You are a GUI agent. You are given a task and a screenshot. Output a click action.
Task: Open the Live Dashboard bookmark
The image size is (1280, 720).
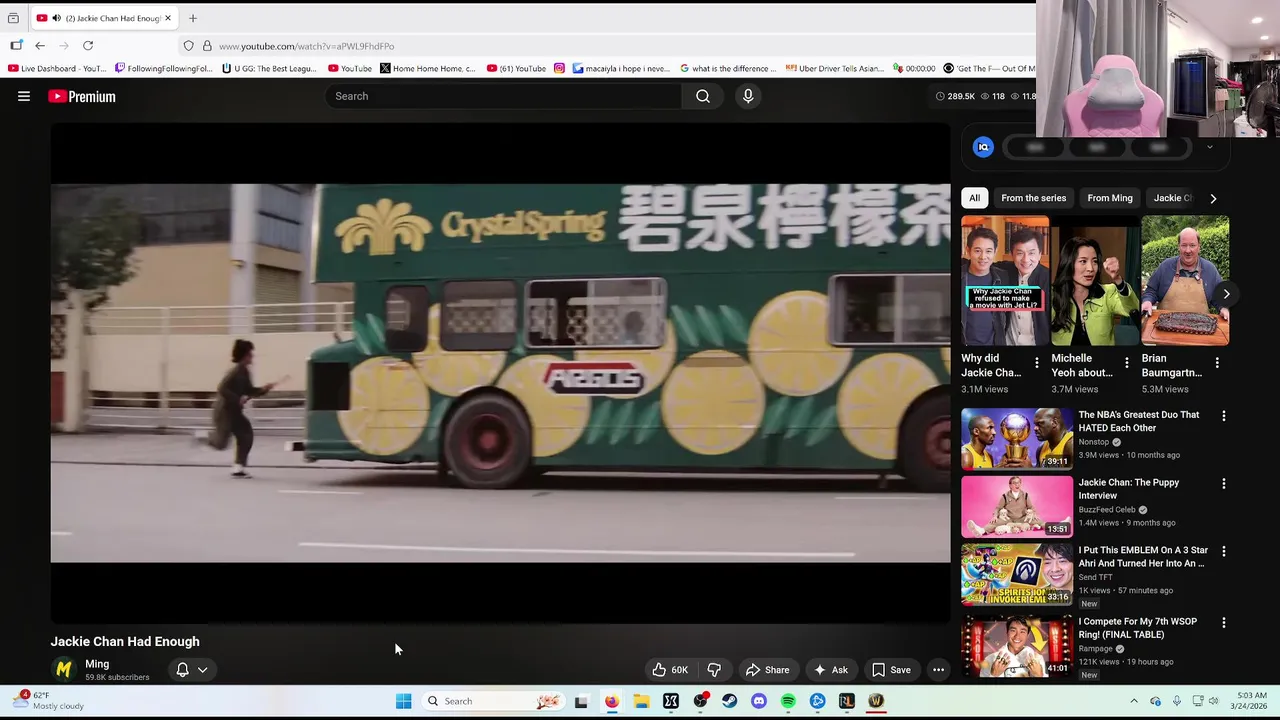click(57, 68)
